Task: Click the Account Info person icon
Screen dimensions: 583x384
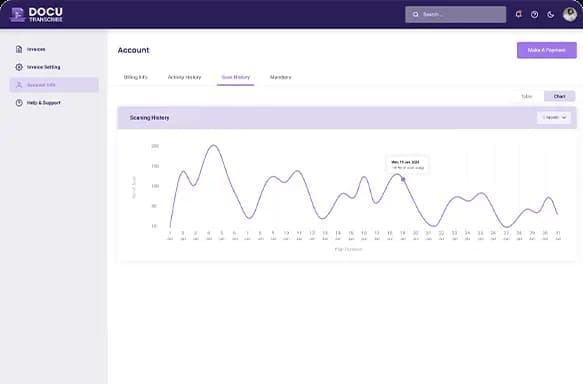Action: coord(19,85)
